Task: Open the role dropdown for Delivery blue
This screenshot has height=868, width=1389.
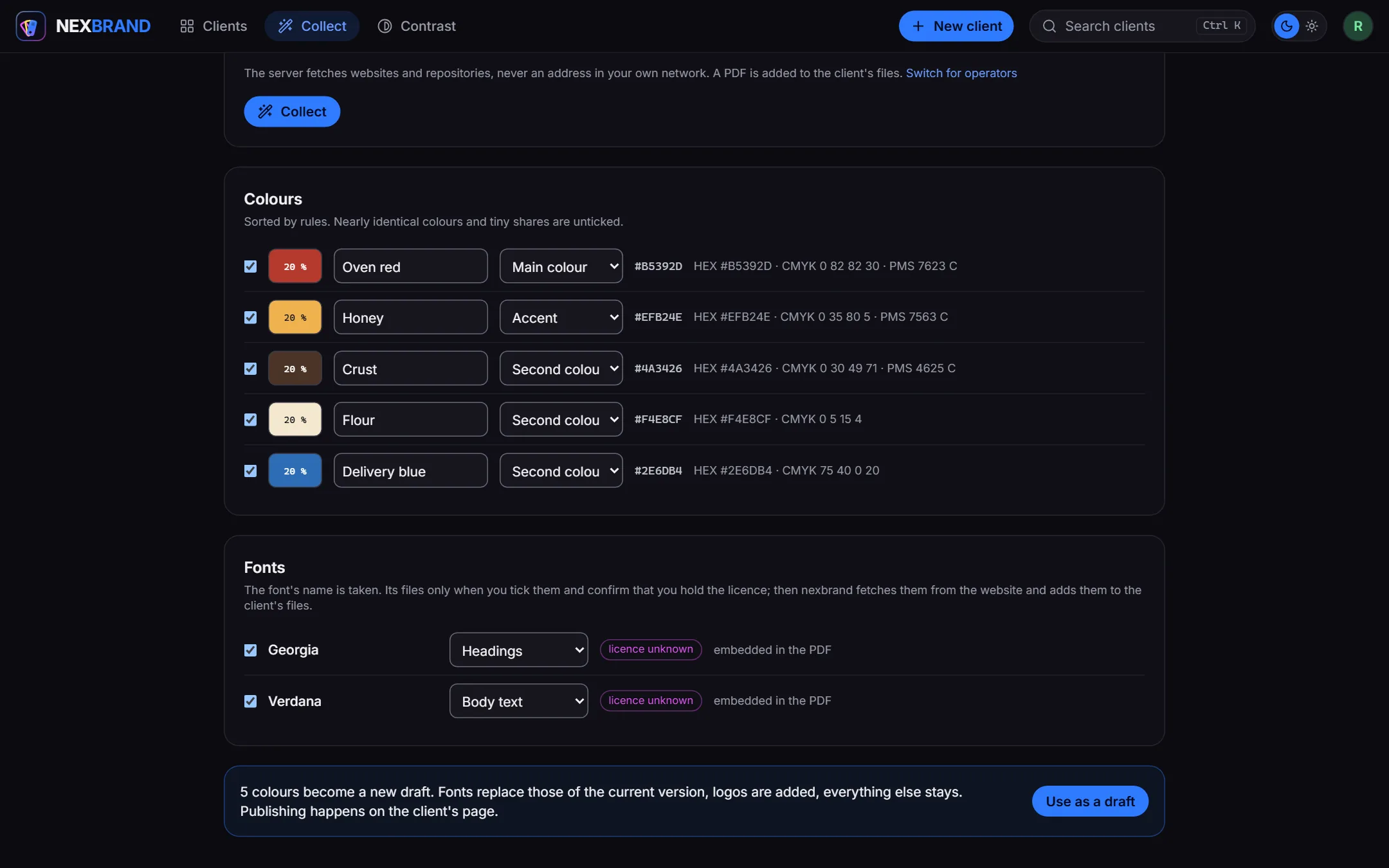Action: [x=561, y=471]
